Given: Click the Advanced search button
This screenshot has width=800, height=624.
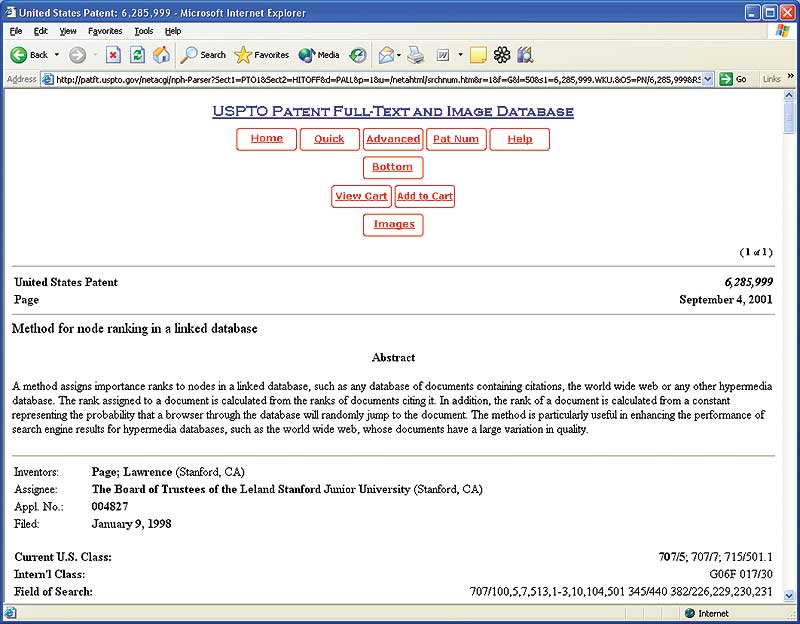Looking at the screenshot, I should point(393,139).
